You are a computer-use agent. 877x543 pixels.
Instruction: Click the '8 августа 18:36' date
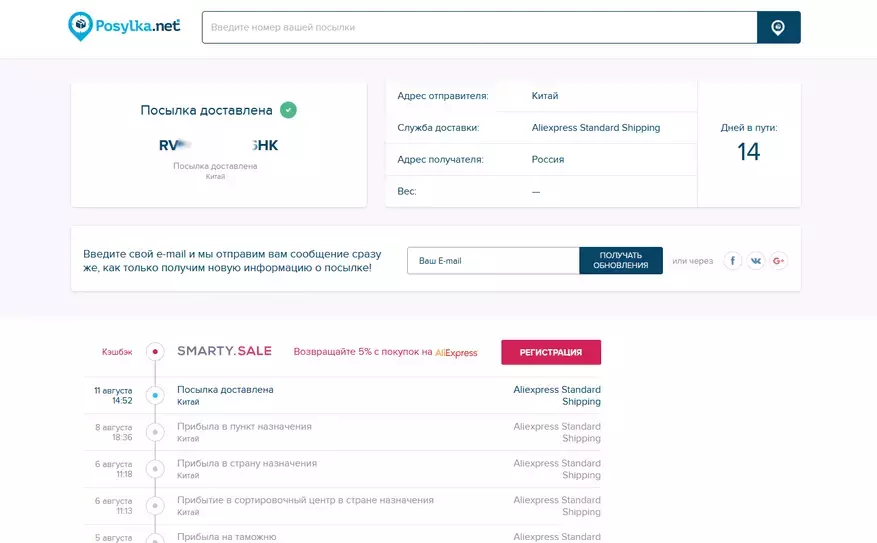[114, 432]
